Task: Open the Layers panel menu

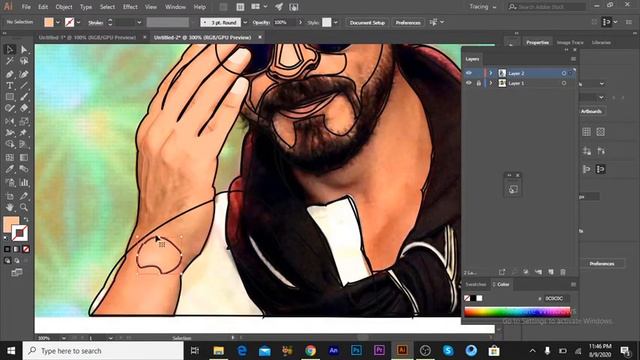Action: point(573,59)
